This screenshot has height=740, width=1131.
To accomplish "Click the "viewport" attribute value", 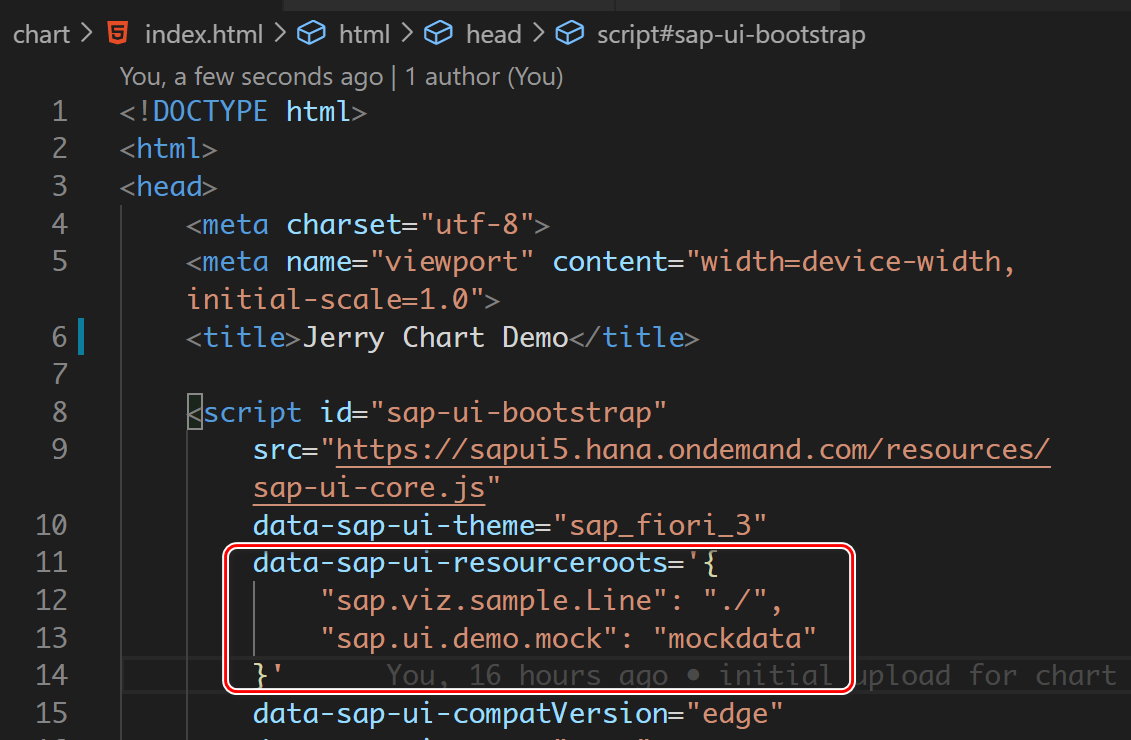I will [452, 262].
